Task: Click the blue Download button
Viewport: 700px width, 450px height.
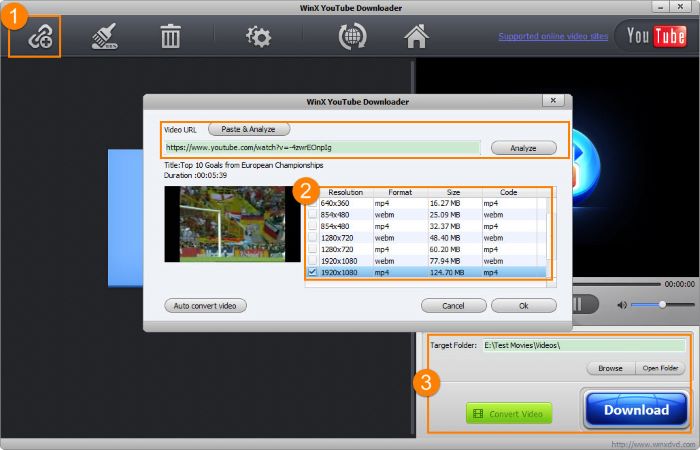Action: coord(636,409)
